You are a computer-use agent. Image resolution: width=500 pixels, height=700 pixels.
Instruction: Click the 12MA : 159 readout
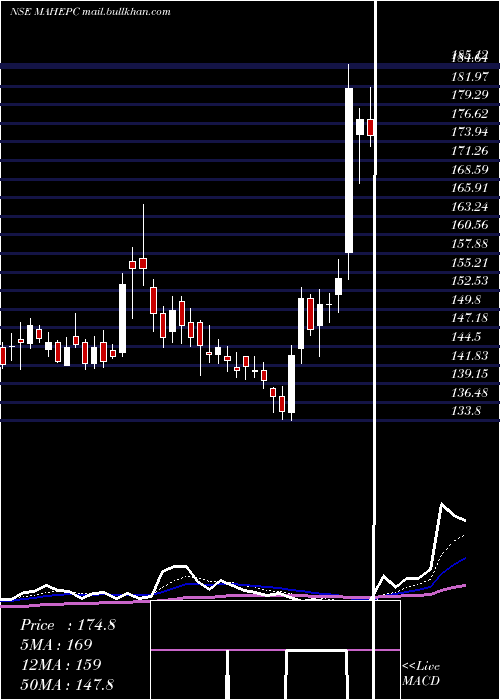pyautogui.click(x=61, y=665)
